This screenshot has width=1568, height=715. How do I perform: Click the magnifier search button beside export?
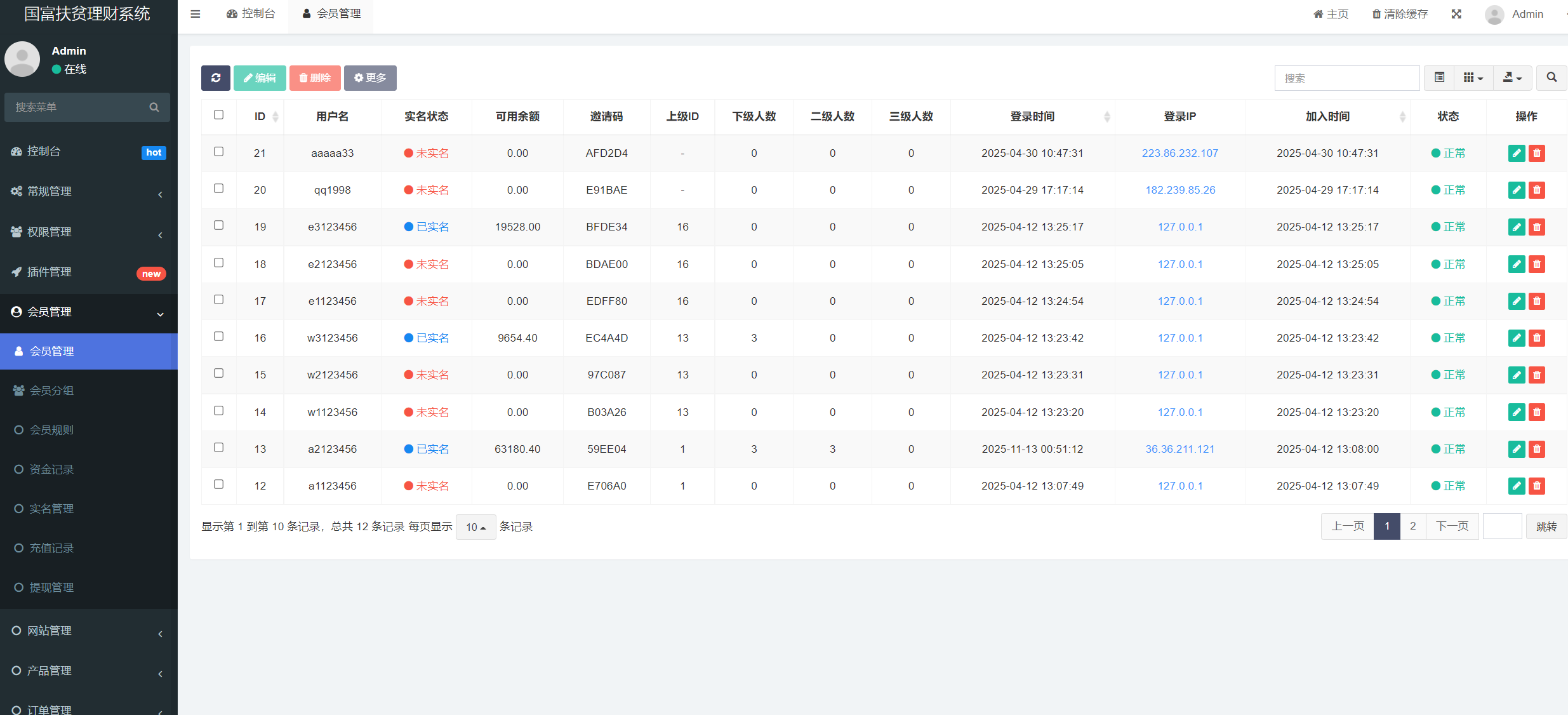tap(1551, 77)
